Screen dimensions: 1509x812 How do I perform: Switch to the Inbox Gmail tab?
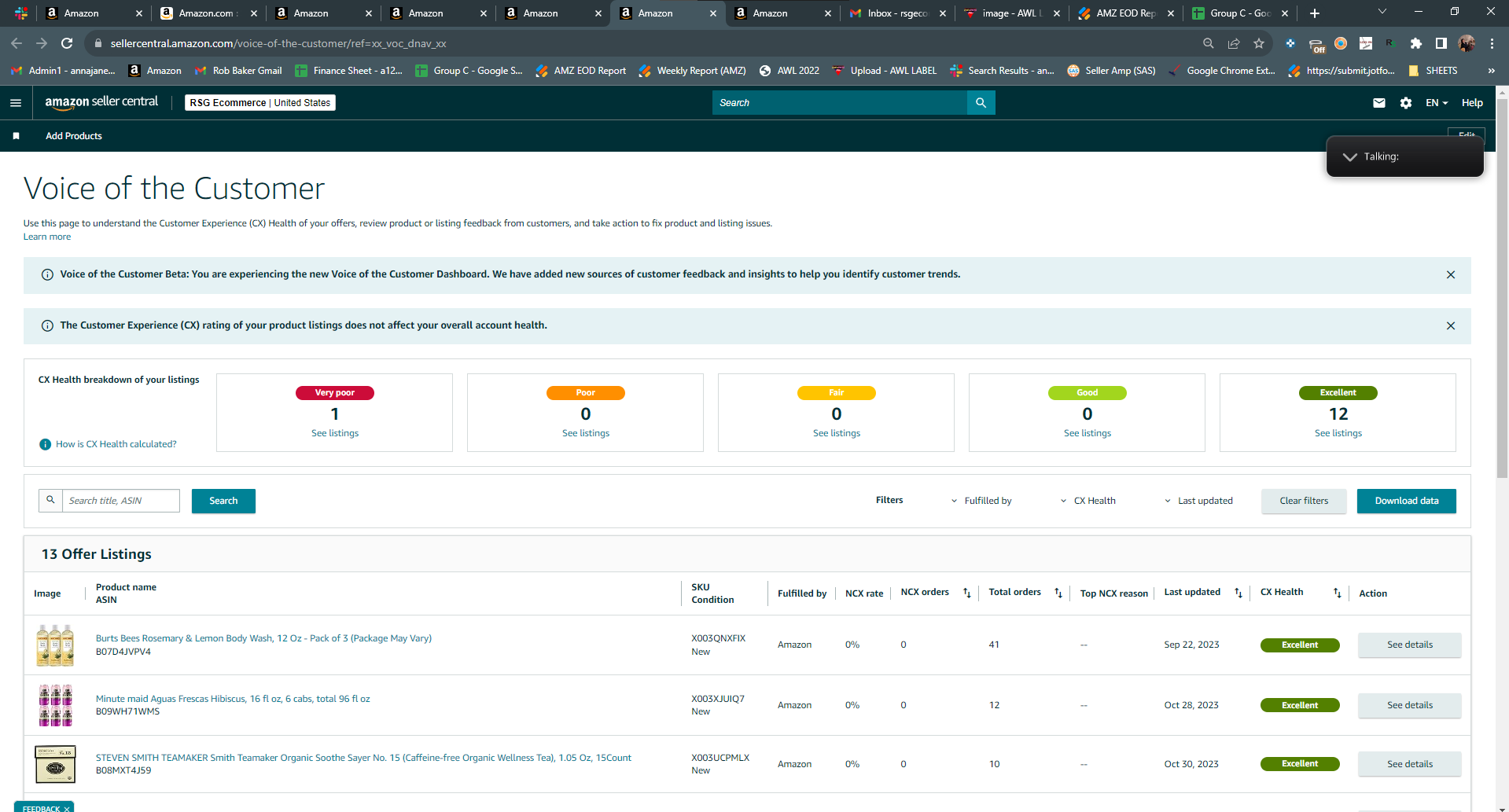pyautogui.click(x=897, y=13)
